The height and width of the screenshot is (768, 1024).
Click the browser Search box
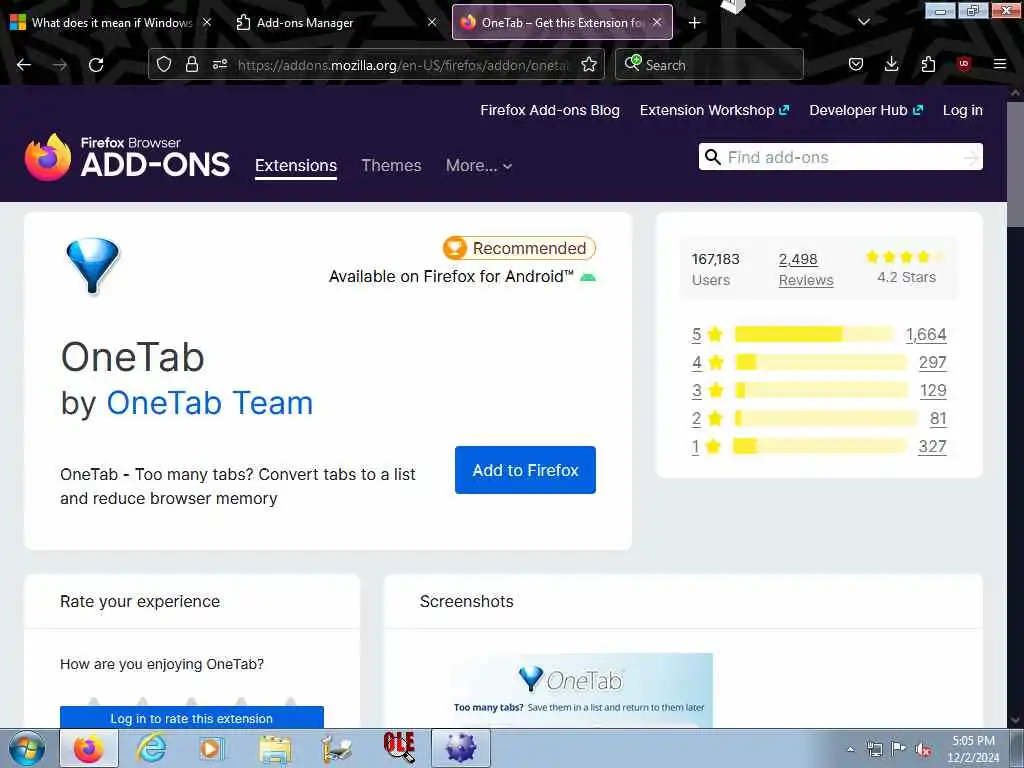point(709,65)
